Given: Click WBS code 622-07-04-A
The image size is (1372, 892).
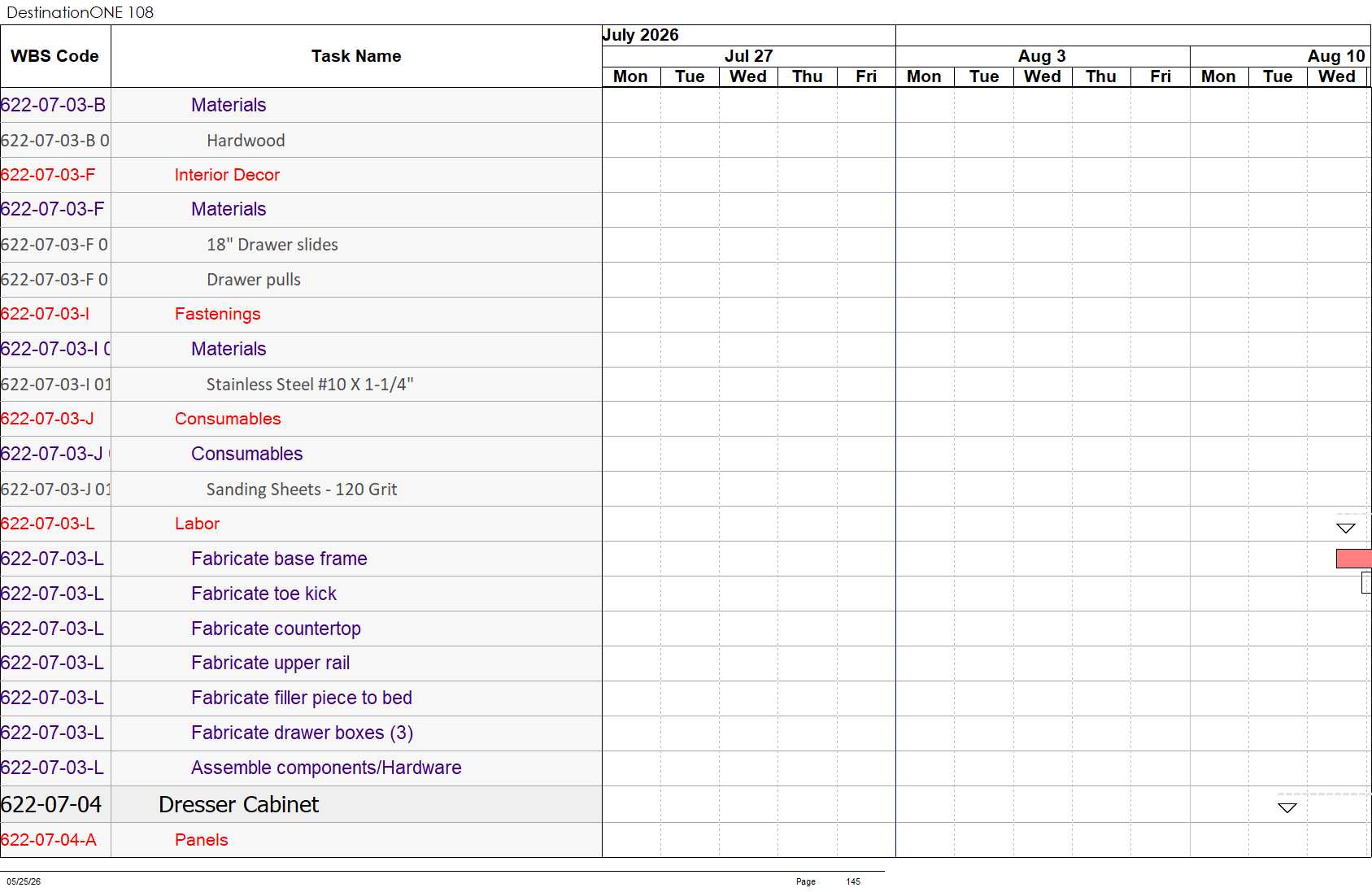Looking at the screenshot, I should click(49, 840).
